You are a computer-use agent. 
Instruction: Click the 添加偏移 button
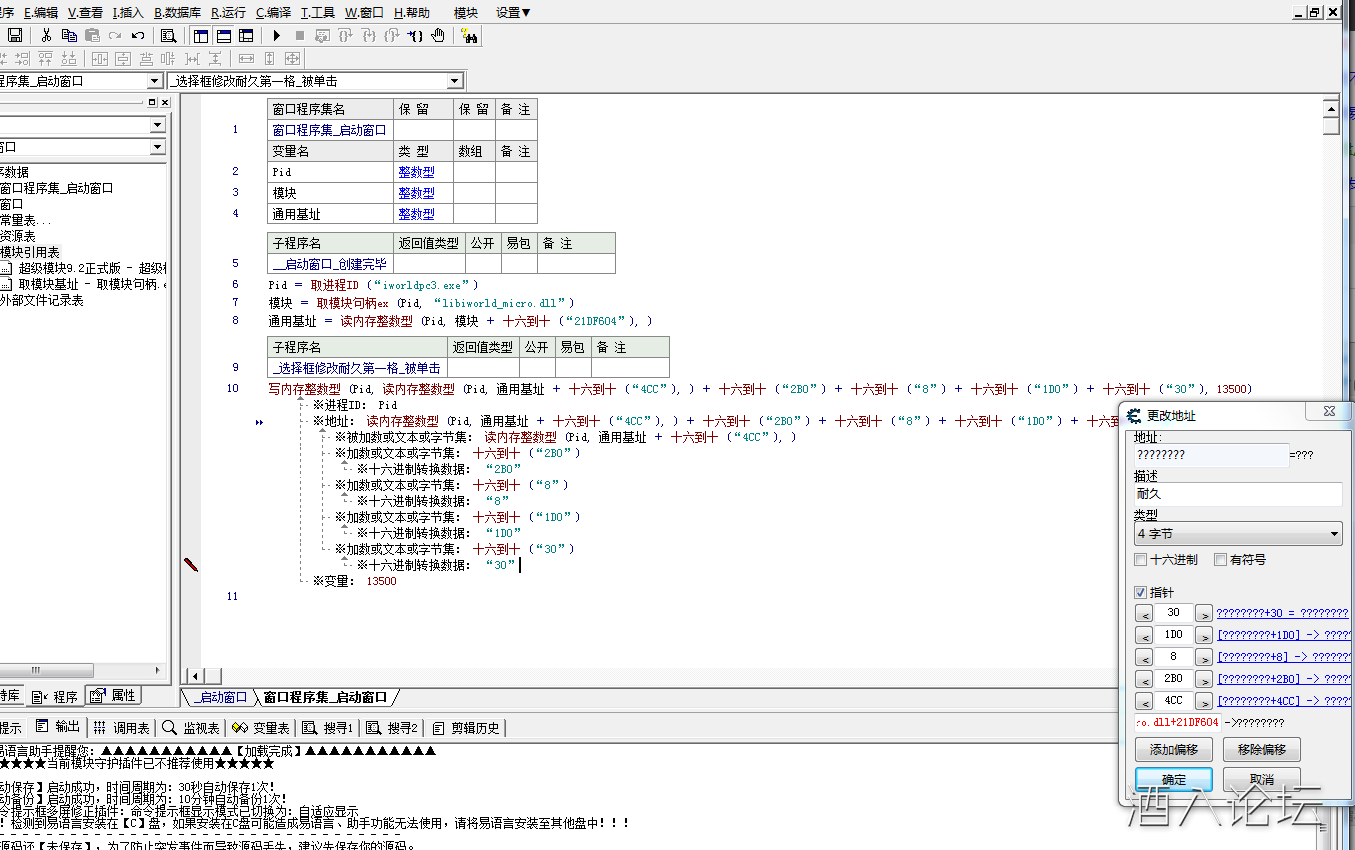click(1173, 749)
